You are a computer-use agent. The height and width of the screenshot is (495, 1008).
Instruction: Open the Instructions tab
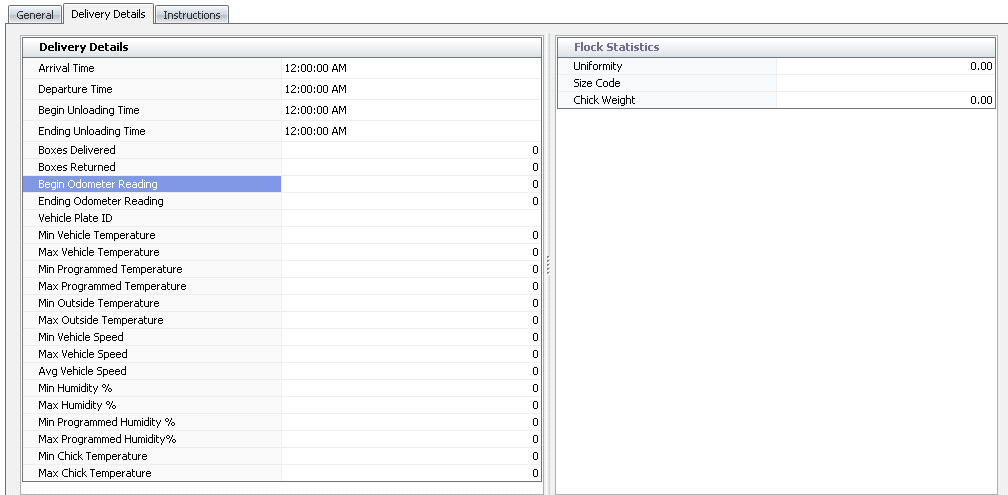point(191,15)
